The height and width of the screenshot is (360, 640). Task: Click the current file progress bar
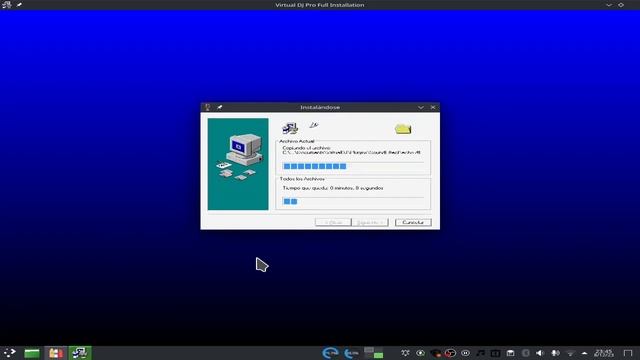pos(353,166)
